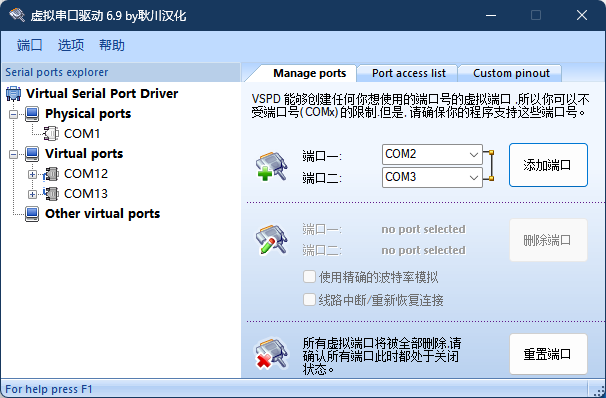Click the delete-all-ports icon with the red X
Image resolution: width=606 pixels, height=398 pixels.
click(x=272, y=353)
